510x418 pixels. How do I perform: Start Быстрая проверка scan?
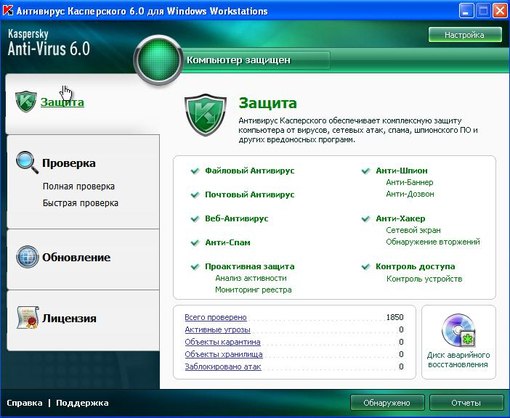(80, 203)
